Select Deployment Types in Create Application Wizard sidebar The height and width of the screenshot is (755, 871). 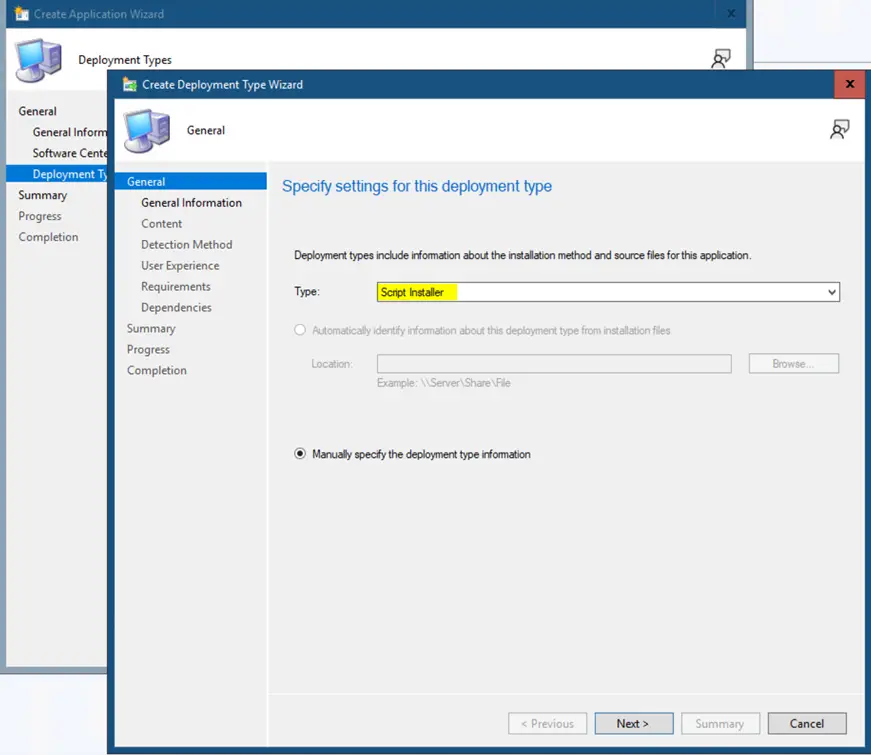point(57,174)
